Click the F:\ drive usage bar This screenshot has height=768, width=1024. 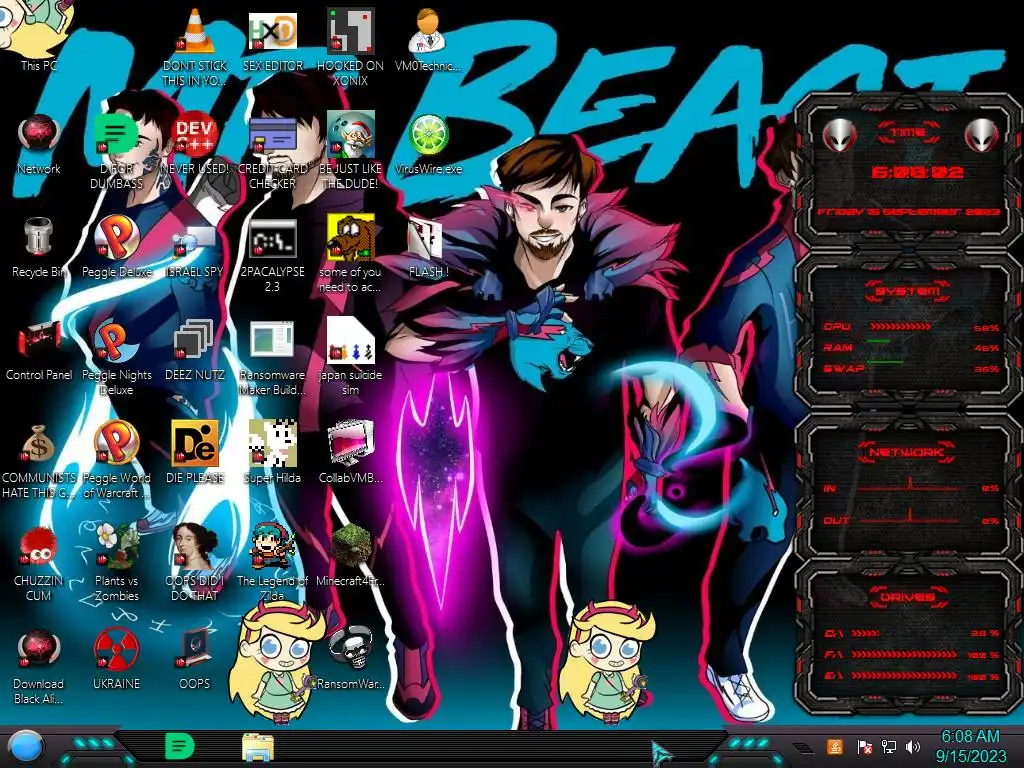point(904,654)
